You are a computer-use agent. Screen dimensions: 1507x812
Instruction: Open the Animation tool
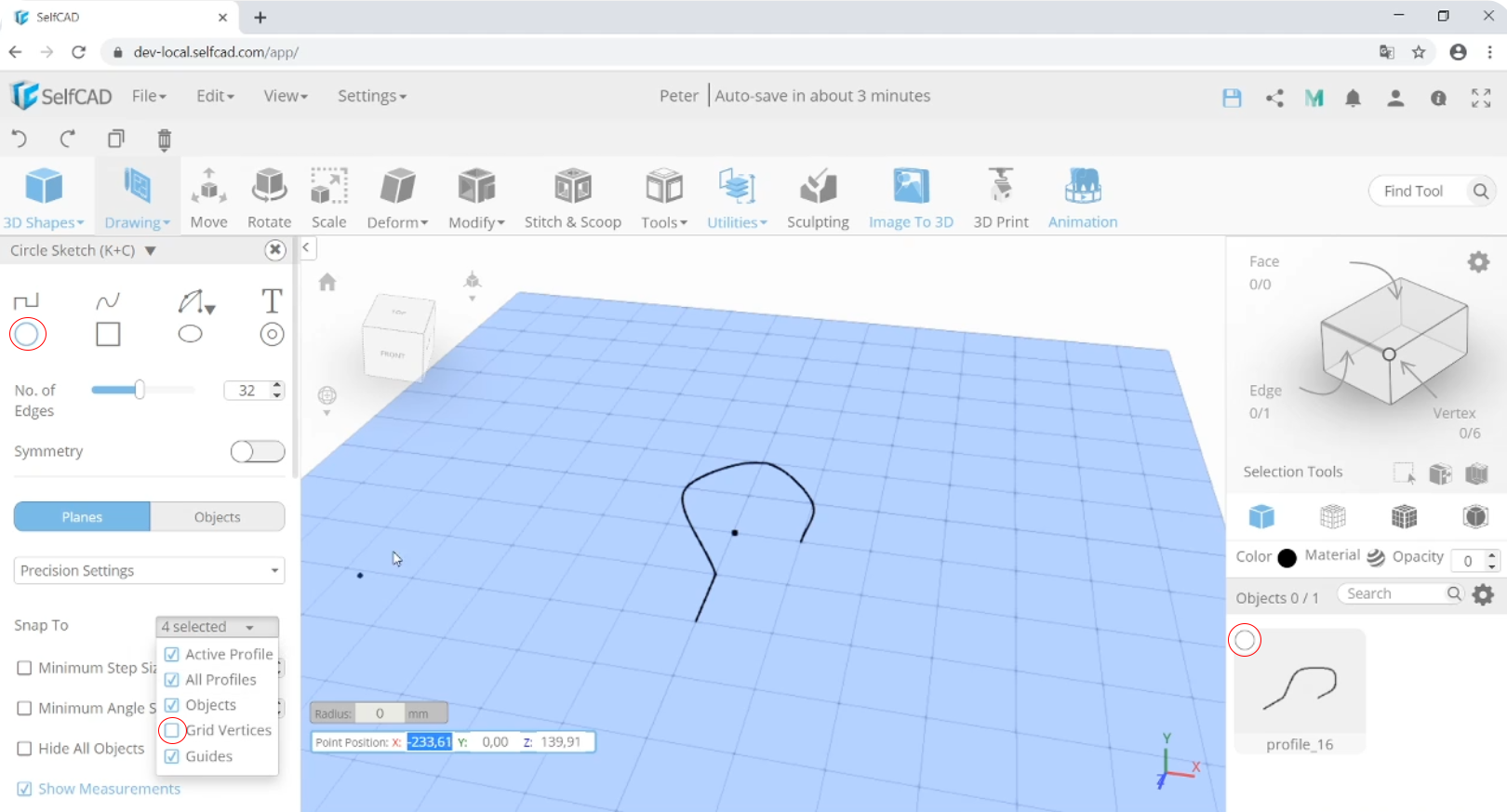(1083, 197)
